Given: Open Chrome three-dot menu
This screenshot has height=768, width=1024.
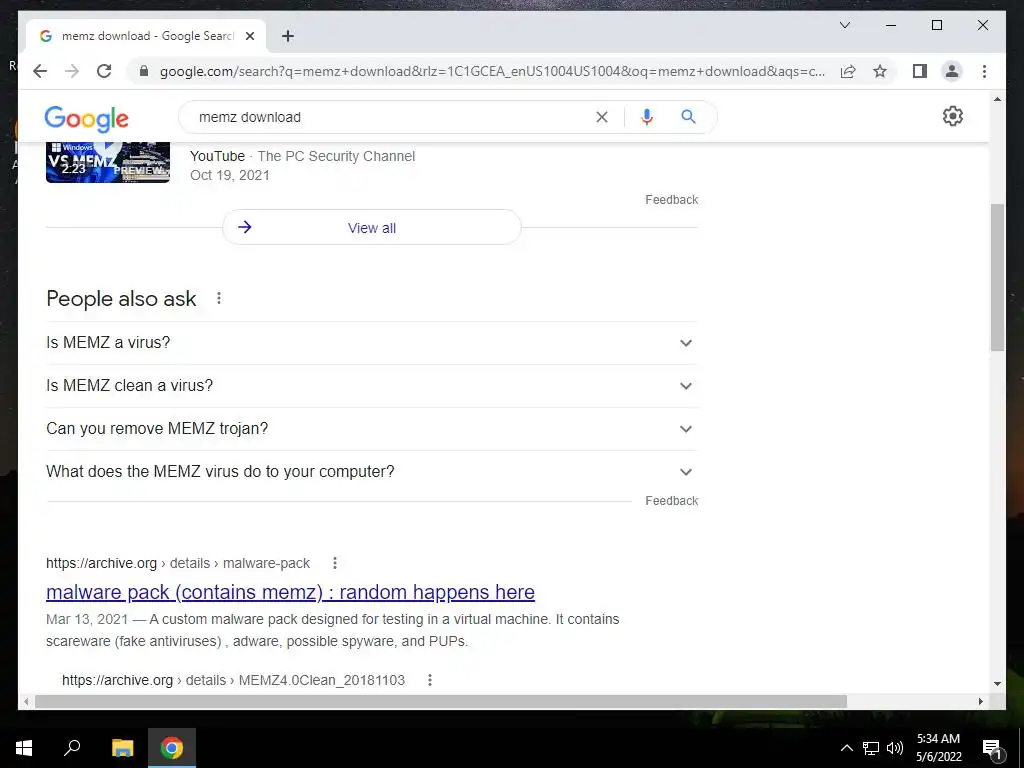Looking at the screenshot, I should [x=984, y=71].
